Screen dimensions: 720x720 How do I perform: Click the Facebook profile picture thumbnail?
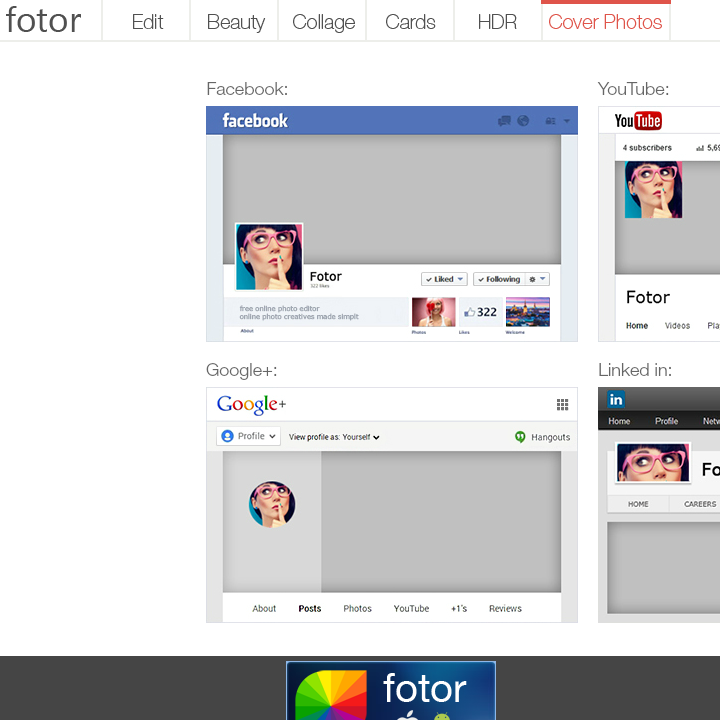point(269,257)
